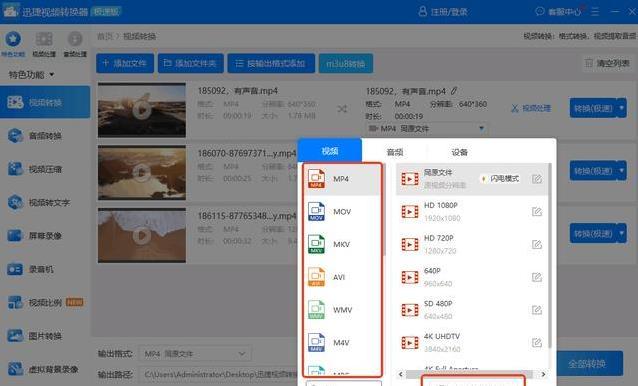The height and width of the screenshot is (386, 638).
Task: Click the 添加文件夹 button
Action: click(191, 63)
